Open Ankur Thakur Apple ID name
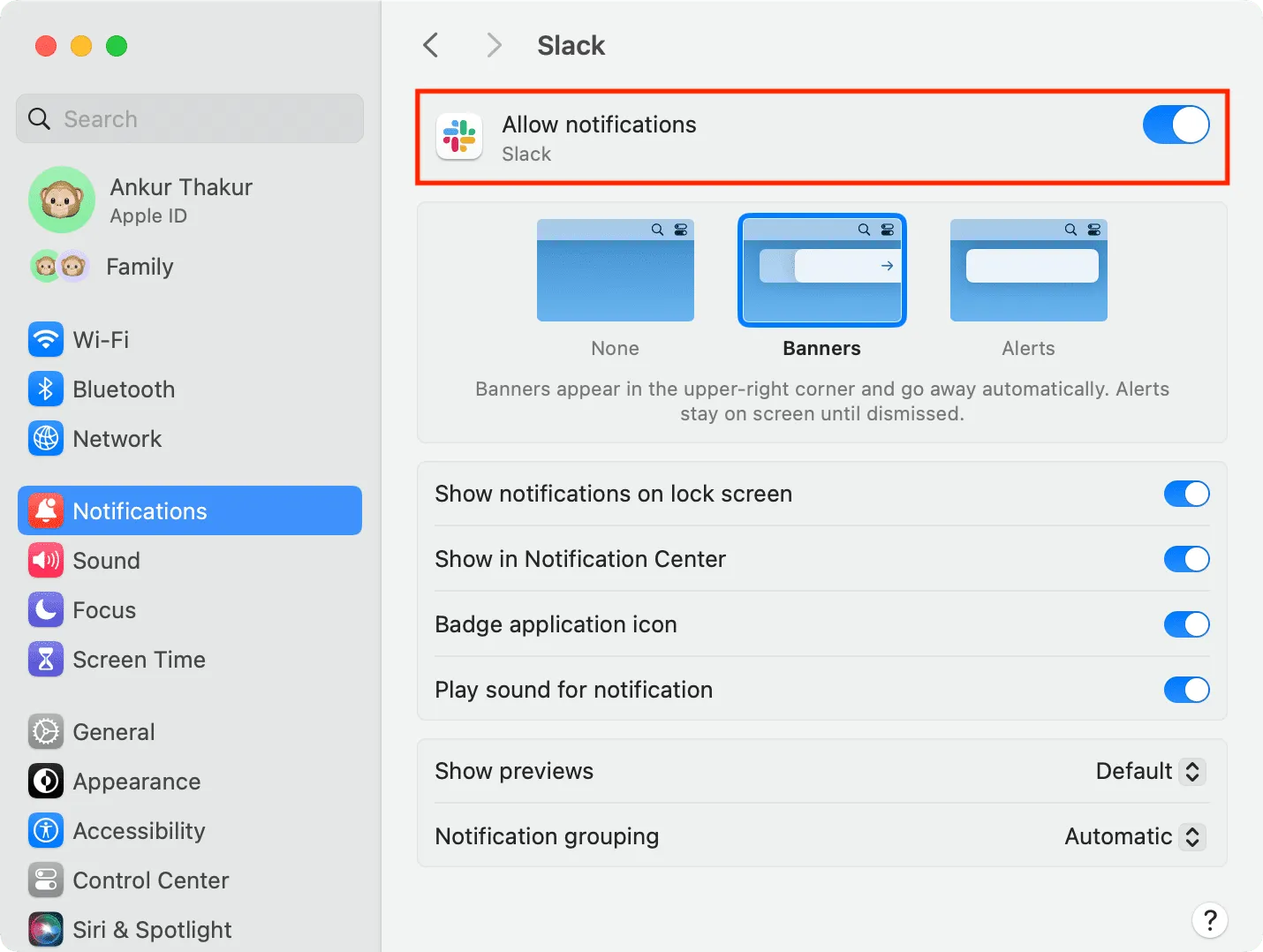Screen dimensions: 1263x952 pos(181,187)
